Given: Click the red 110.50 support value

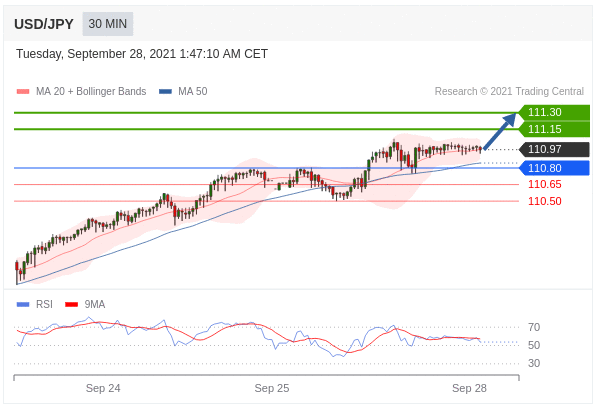Looking at the screenshot, I should coord(545,201).
